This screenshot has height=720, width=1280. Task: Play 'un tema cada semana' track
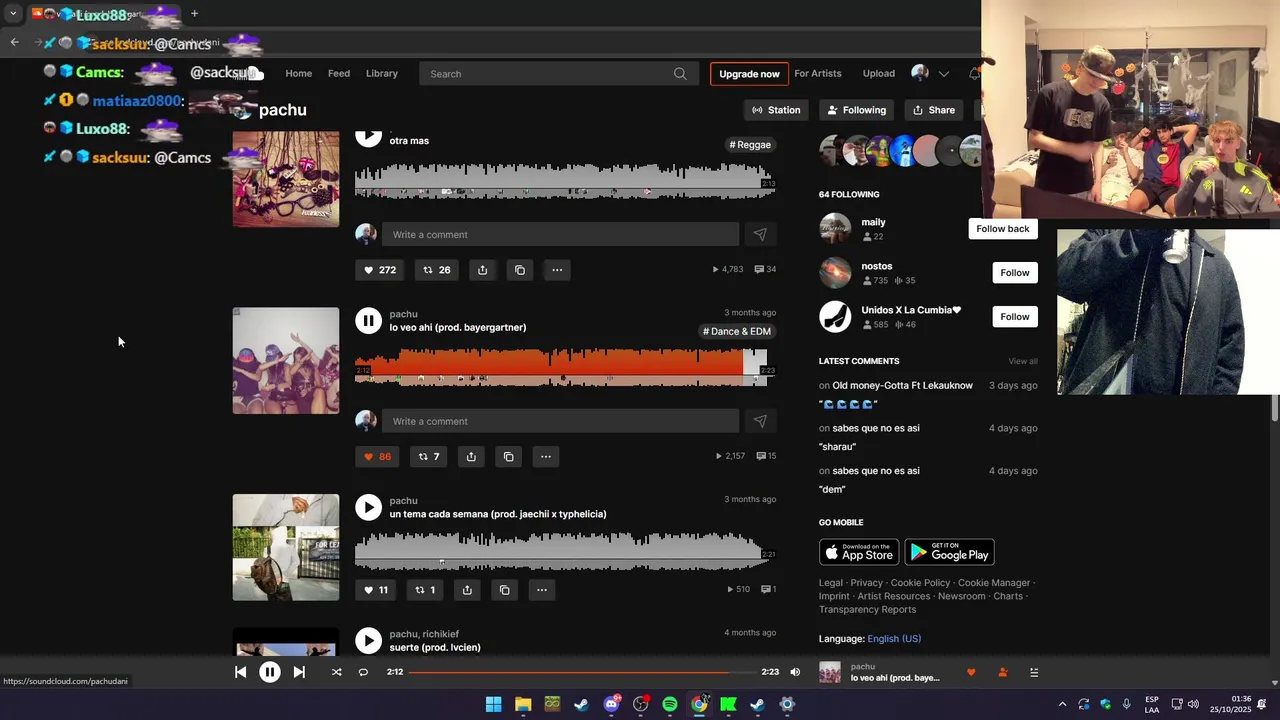(368, 507)
